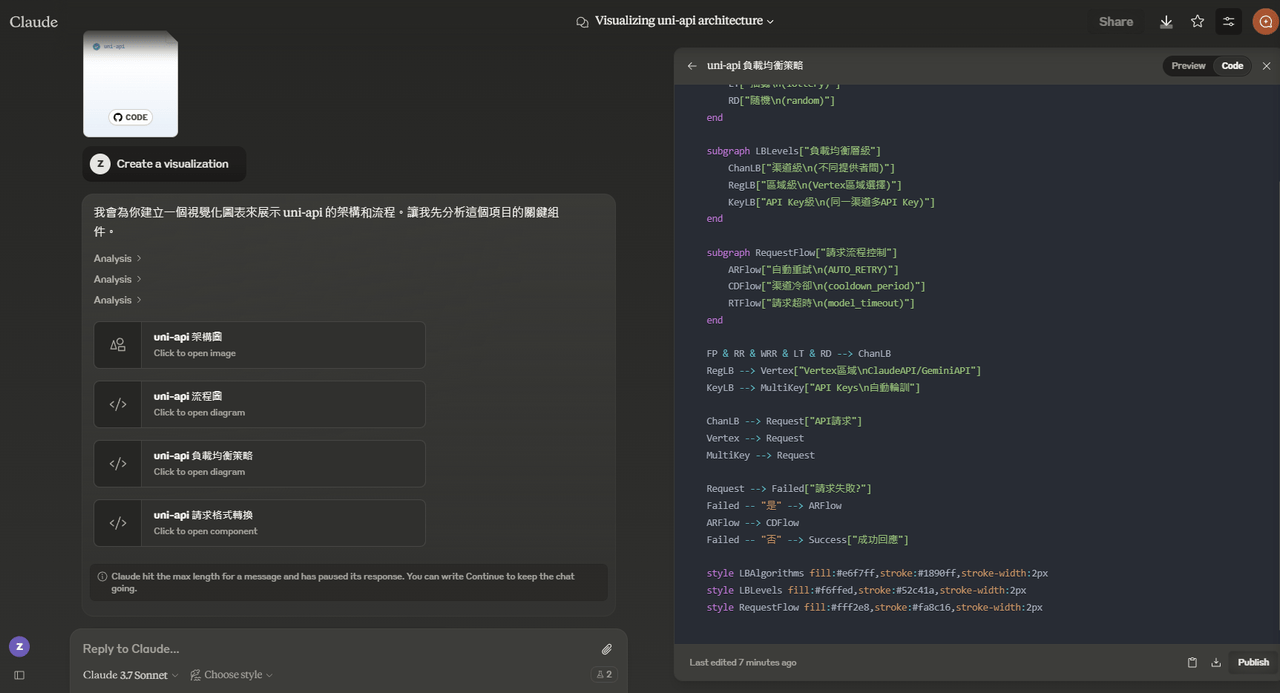1280x693 pixels.
Task: Click the download icon next to Share
Action: [x=1166, y=21]
